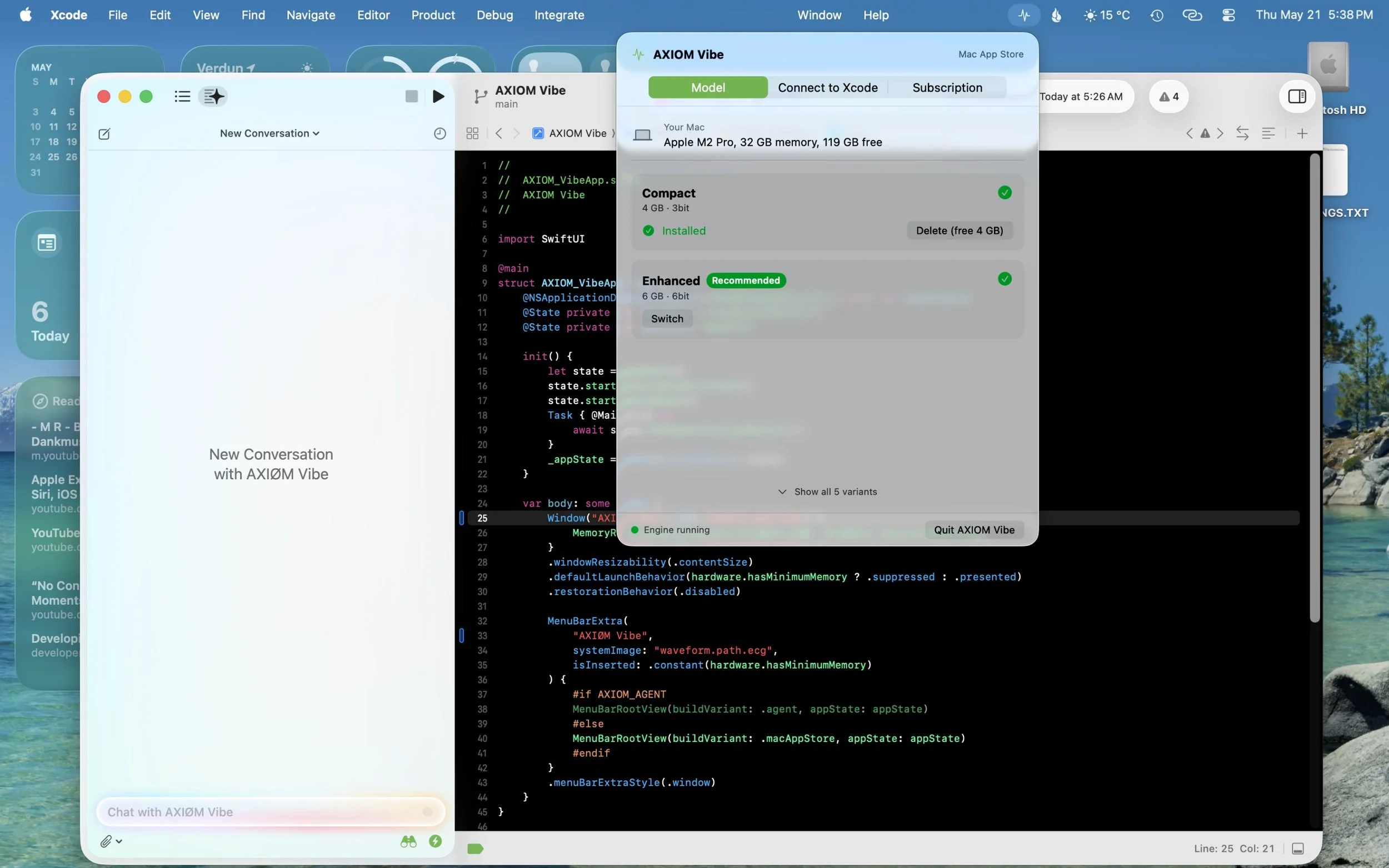Click Quit AXIOM Vibe button
This screenshot has height=868, width=1389.
click(974, 530)
